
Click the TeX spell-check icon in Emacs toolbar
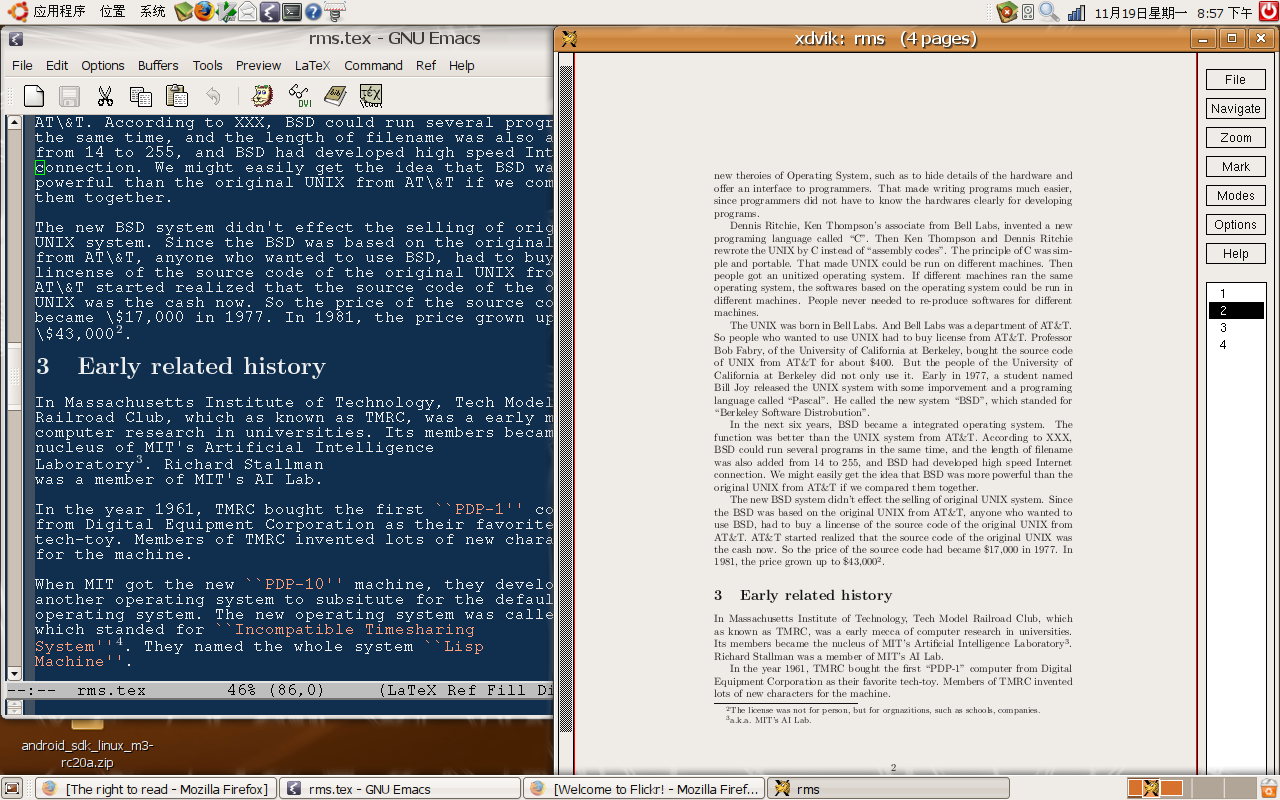click(371, 96)
